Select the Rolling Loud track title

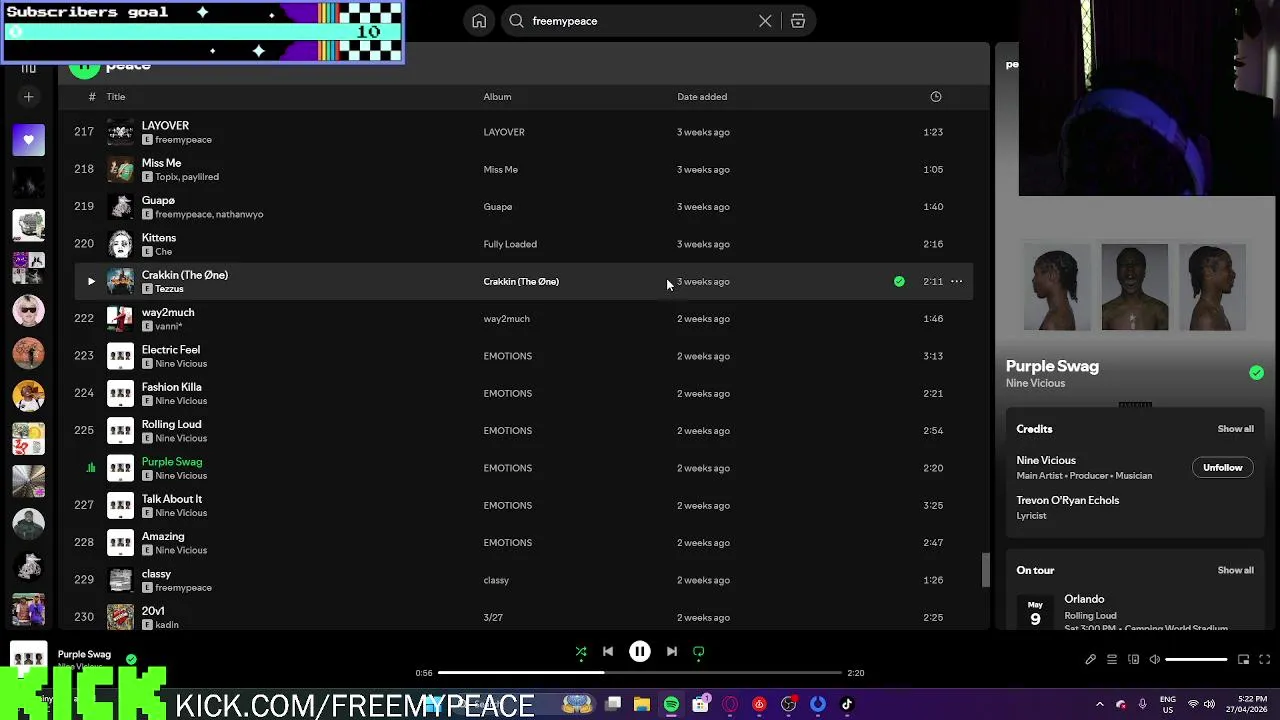(172, 424)
